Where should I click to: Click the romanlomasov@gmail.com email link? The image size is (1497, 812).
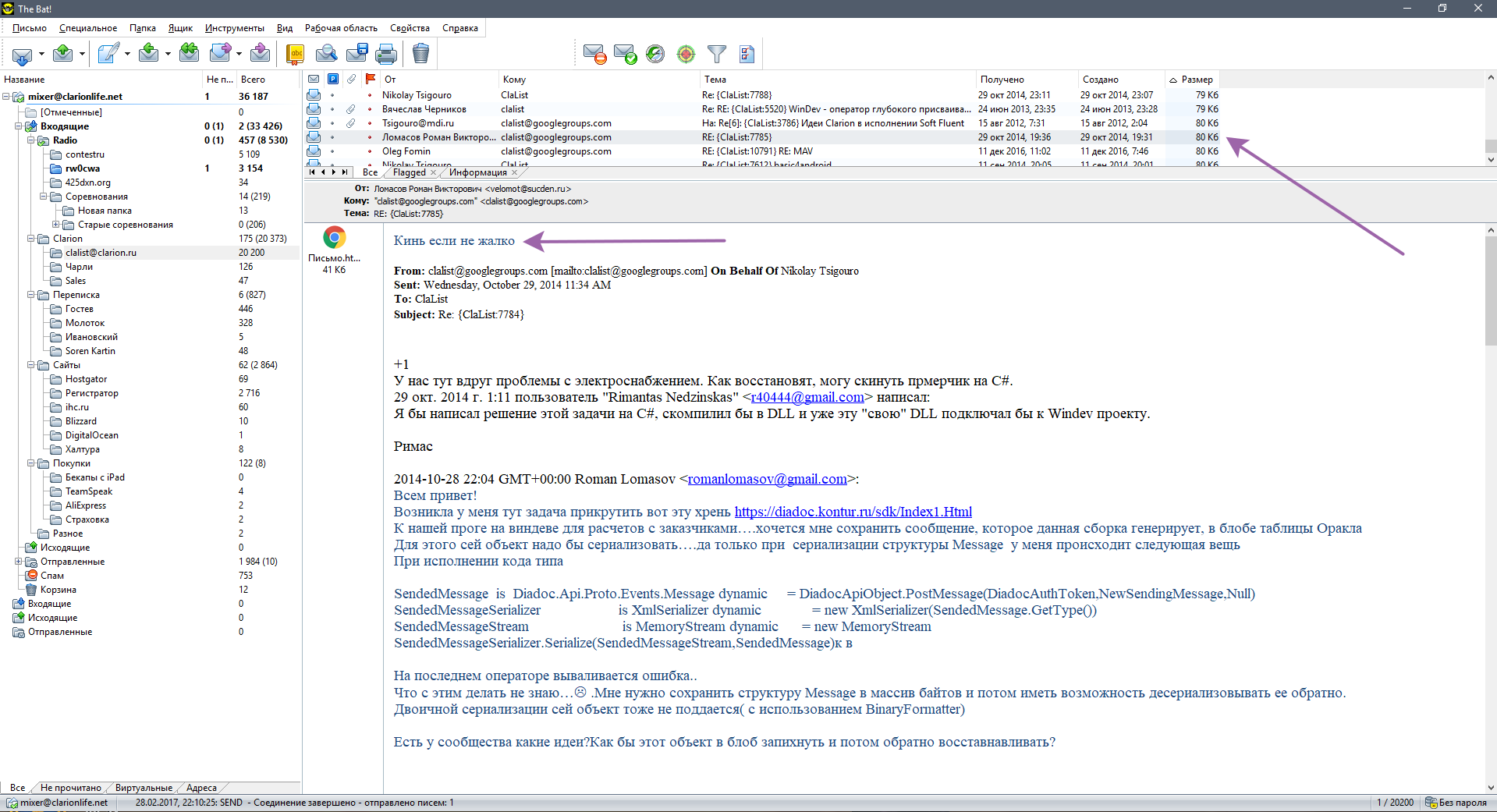(x=767, y=479)
